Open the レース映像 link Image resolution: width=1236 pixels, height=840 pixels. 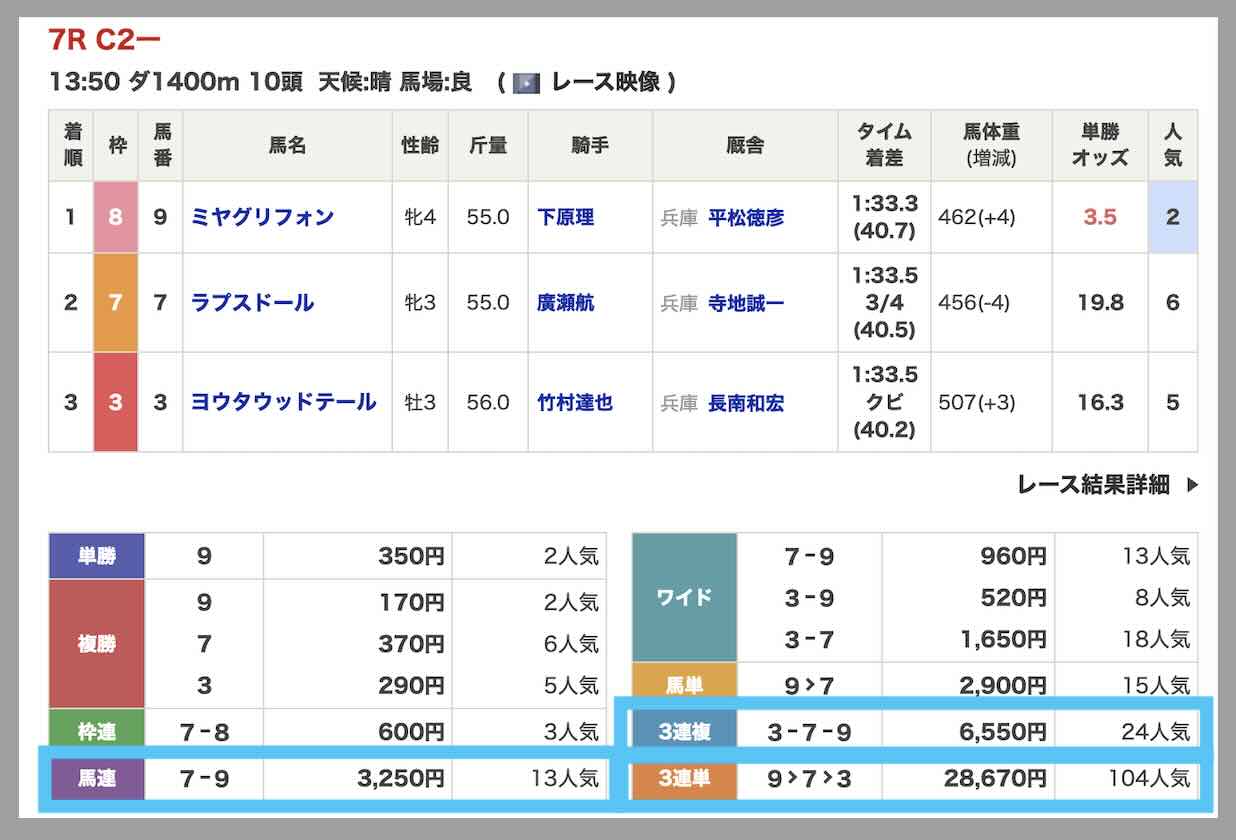pos(606,83)
